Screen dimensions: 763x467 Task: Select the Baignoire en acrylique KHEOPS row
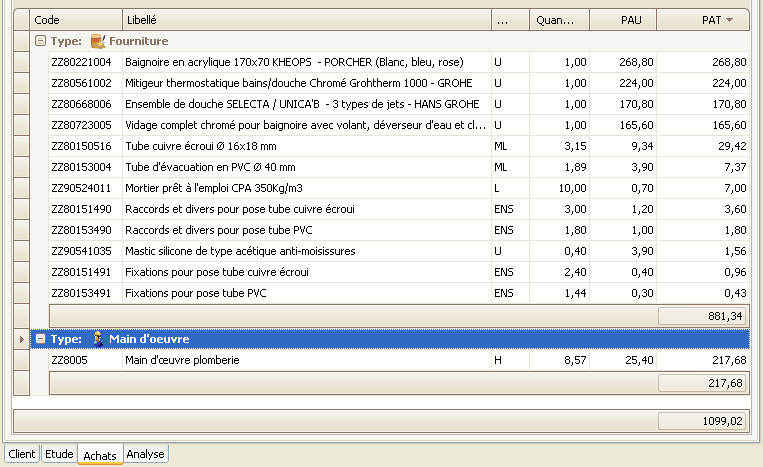pyautogui.click(x=294, y=62)
